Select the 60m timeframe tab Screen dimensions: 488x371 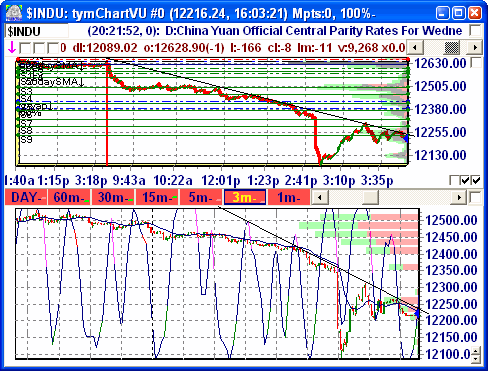point(69,197)
